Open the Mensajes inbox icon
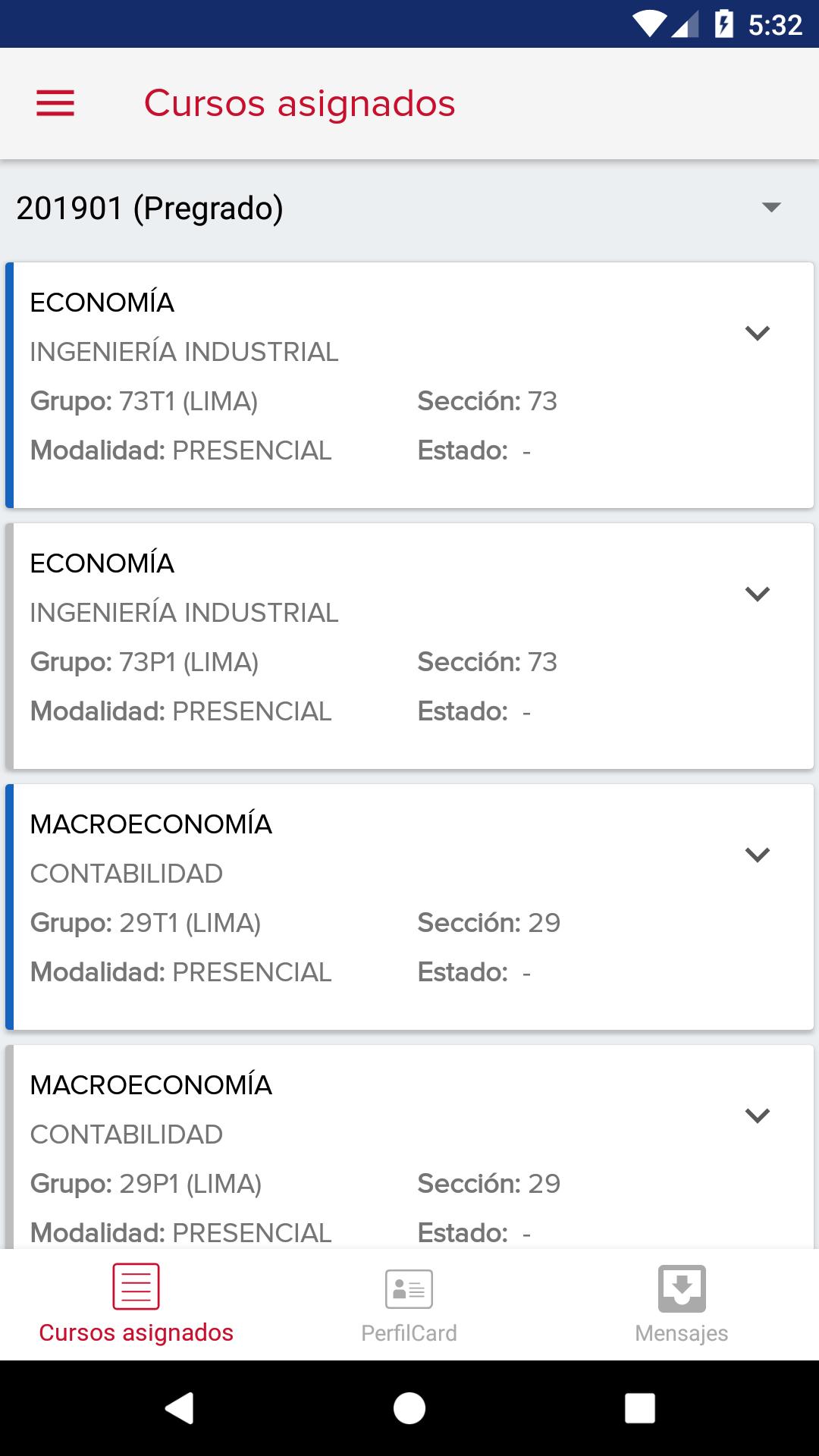Image resolution: width=819 pixels, height=1456 pixels. tap(682, 1288)
